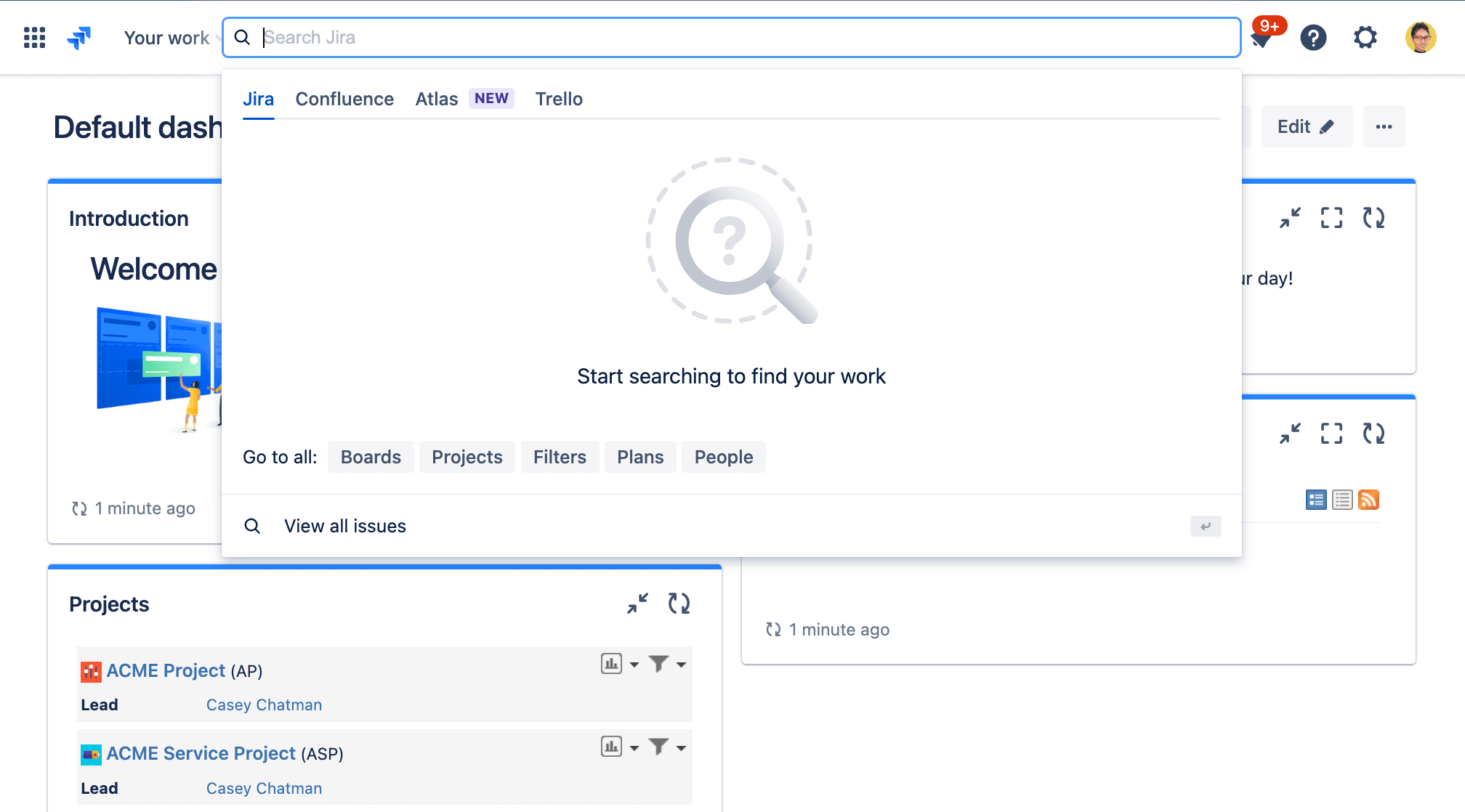
Task: Switch to the Trello search tab
Action: [x=558, y=98]
